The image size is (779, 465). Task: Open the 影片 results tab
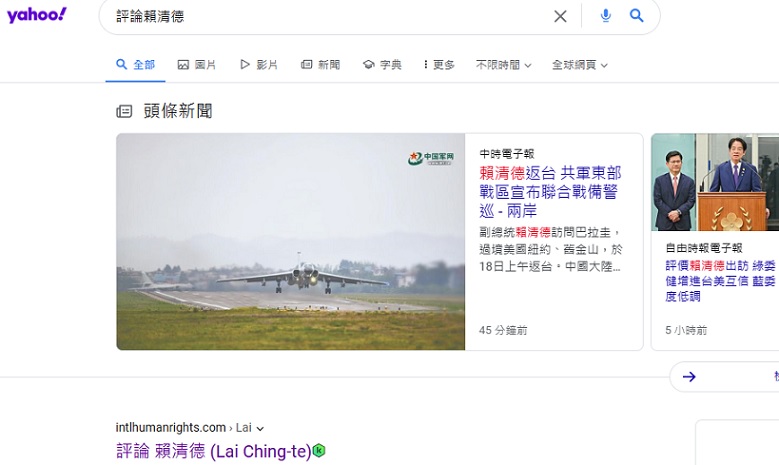click(259, 65)
